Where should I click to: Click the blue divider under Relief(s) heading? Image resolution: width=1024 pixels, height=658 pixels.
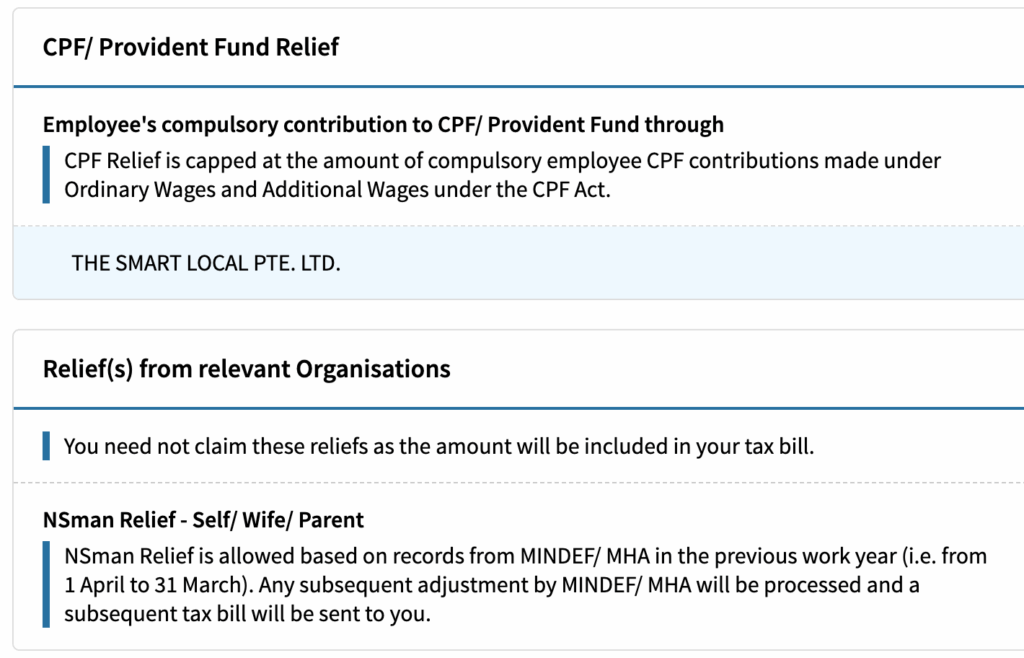tap(519, 408)
